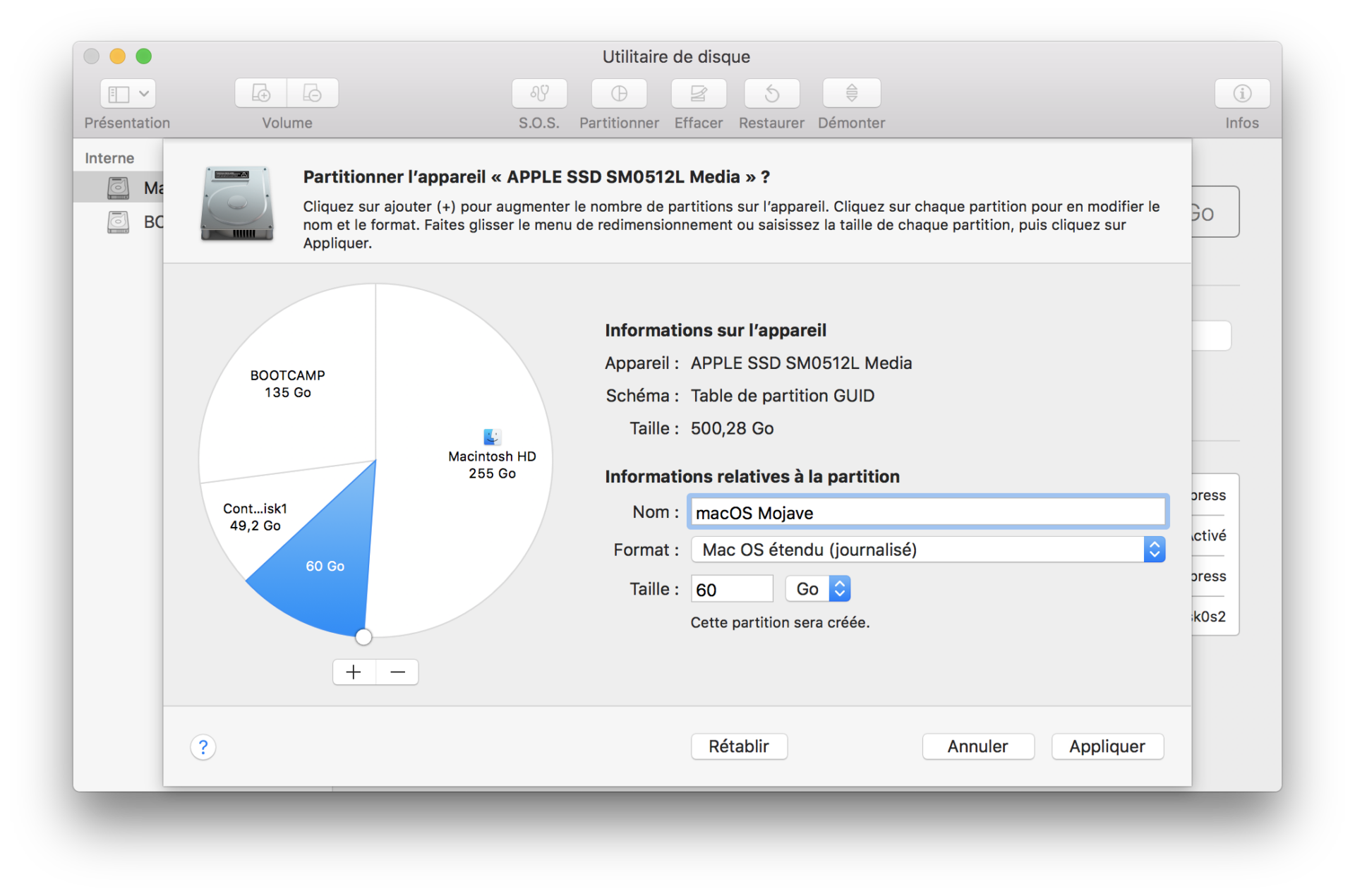Click the Appliquer button
Viewport: 1355px width, 896px height.
click(x=1107, y=746)
